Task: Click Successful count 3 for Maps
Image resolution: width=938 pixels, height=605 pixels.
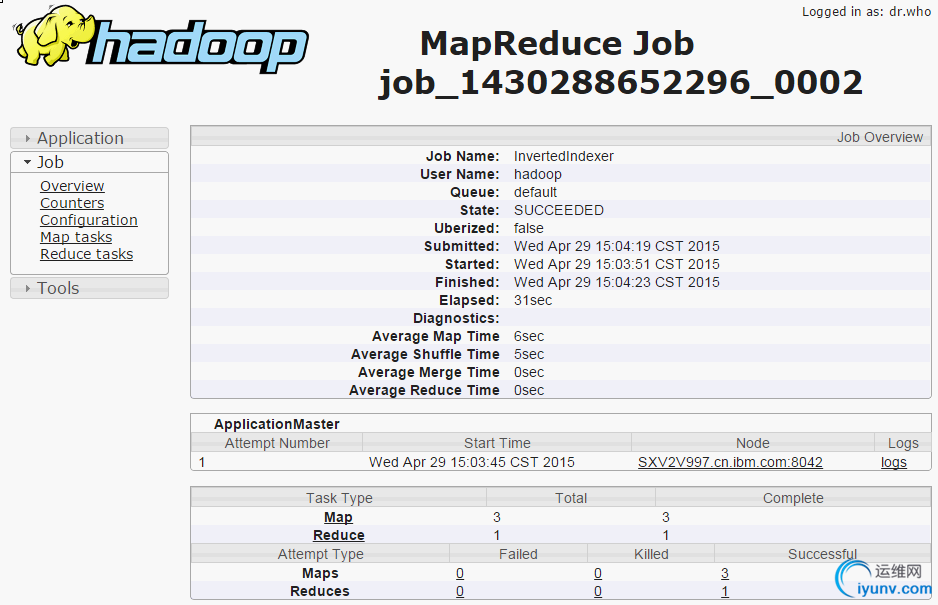Action: (x=724, y=573)
